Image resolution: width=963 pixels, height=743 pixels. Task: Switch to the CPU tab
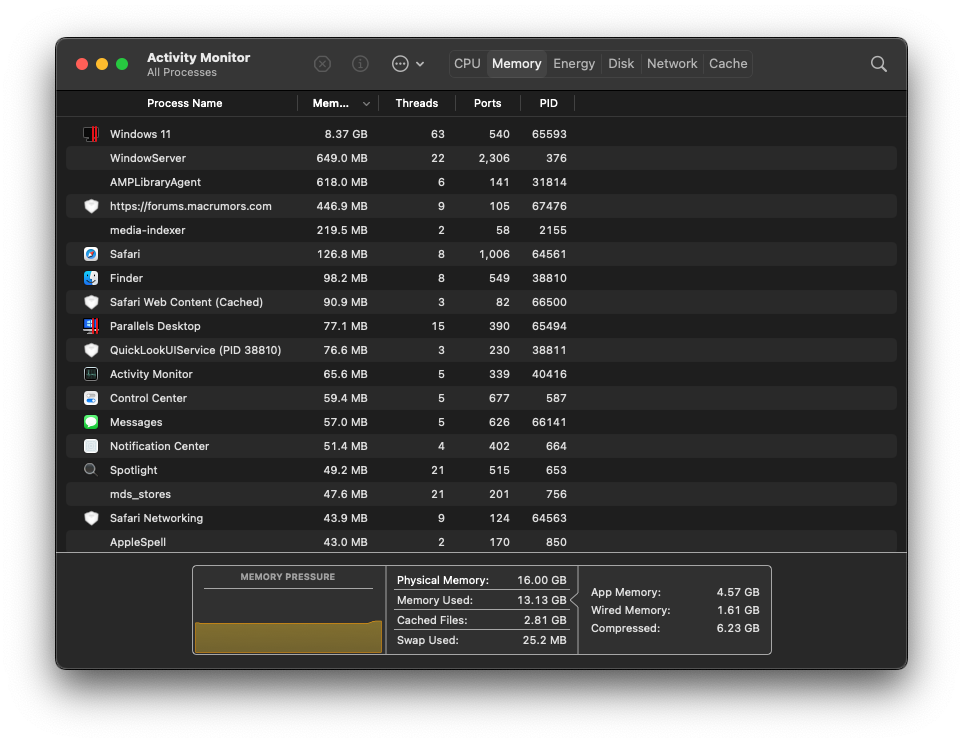pos(467,64)
